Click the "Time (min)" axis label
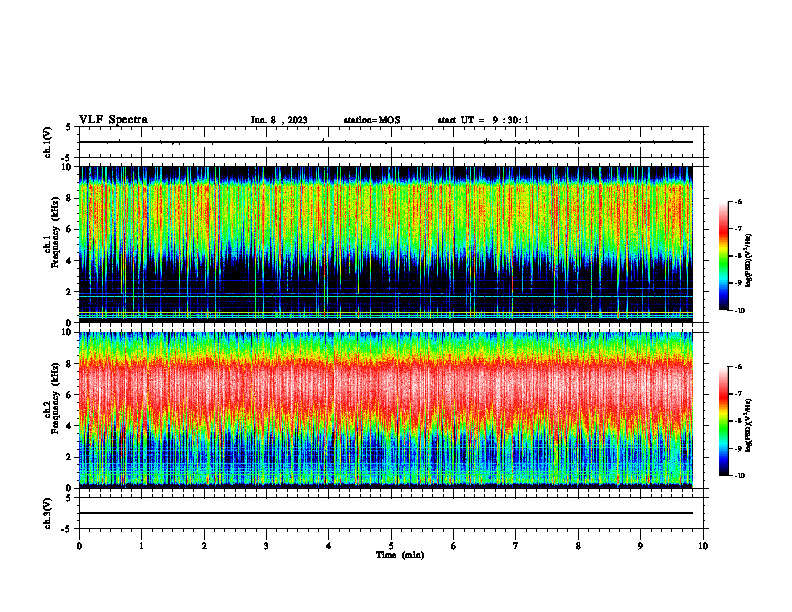The width and height of the screenshot is (792, 612). tap(400, 555)
